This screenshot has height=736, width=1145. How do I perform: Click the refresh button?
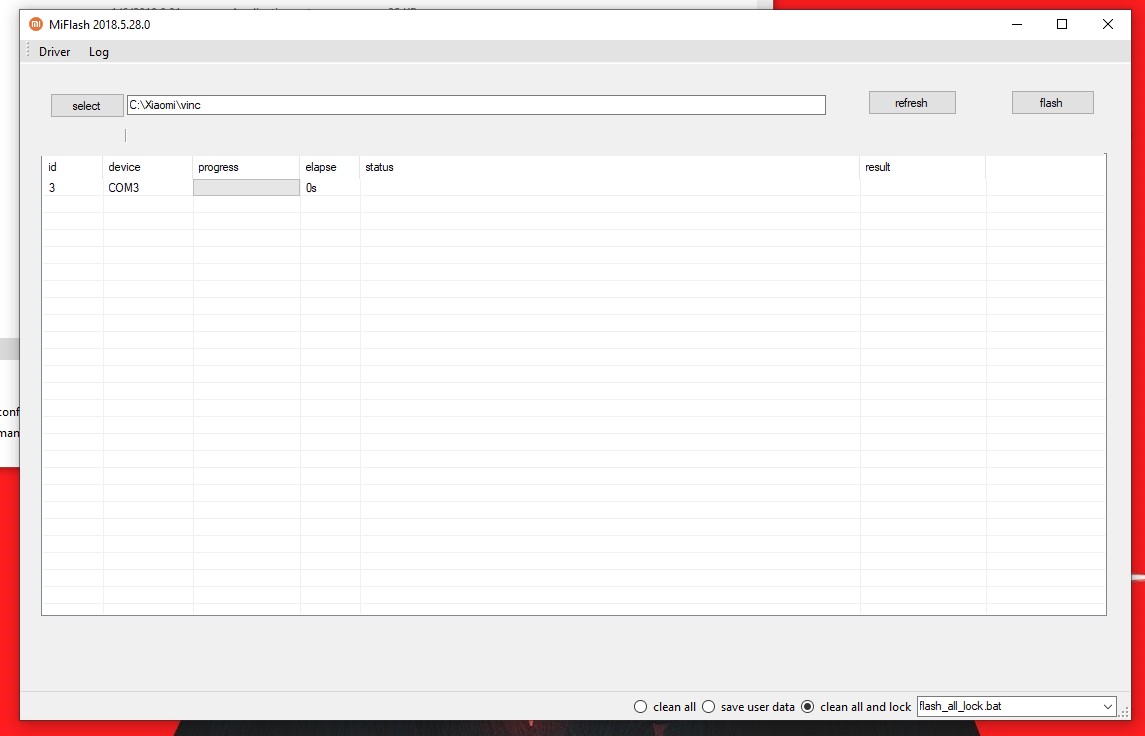click(911, 103)
